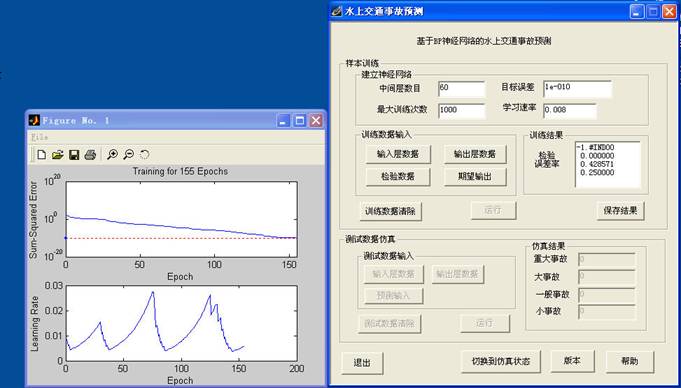
Task: Click the New Figure toolbar icon
Action: (x=41, y=155)
